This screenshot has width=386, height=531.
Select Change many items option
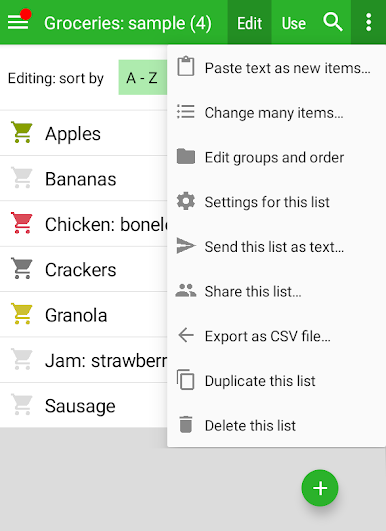pyautogui.click(x=275, y=112)
